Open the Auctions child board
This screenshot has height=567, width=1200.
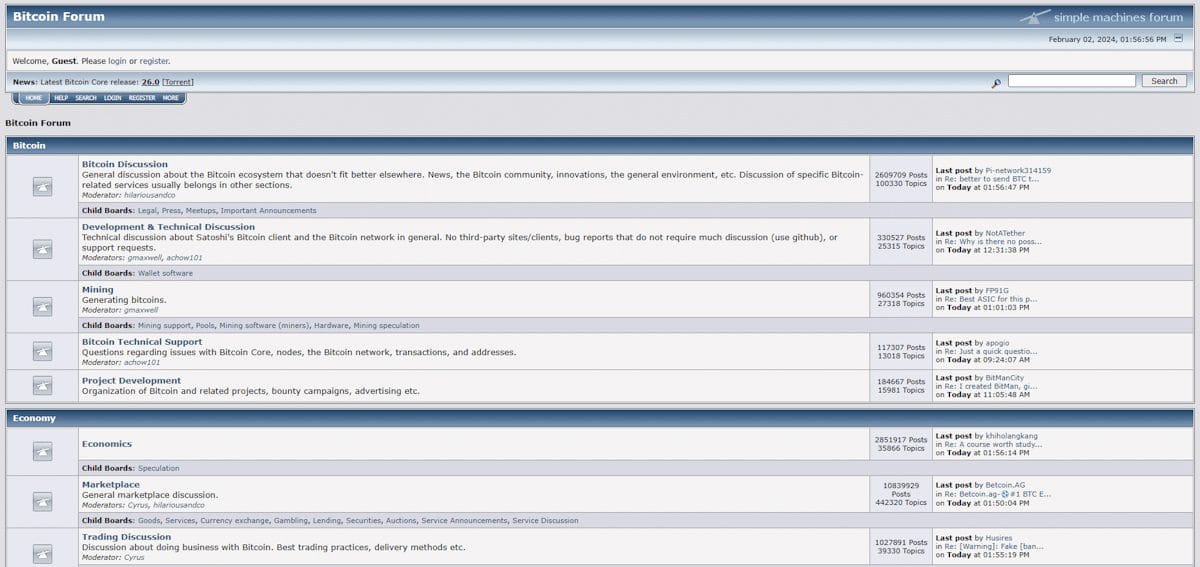pyautogui.click(x=402, y=521)
